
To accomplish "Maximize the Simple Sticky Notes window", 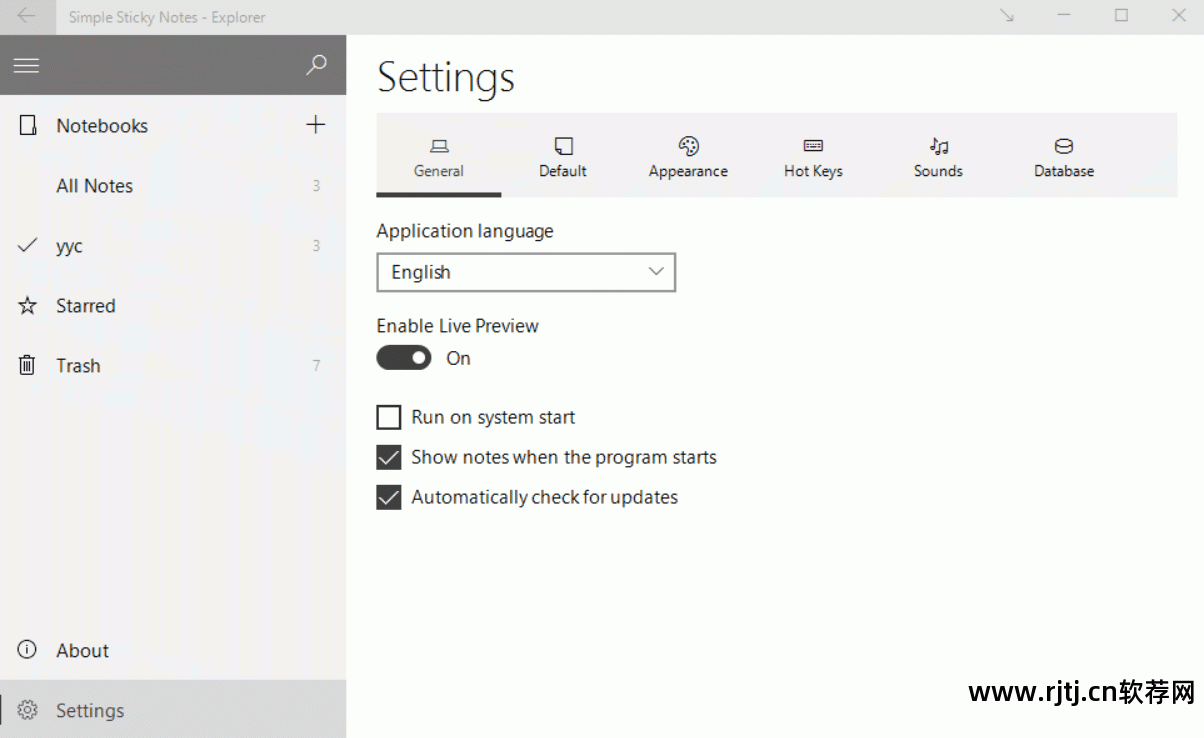I will (1121, 16).
